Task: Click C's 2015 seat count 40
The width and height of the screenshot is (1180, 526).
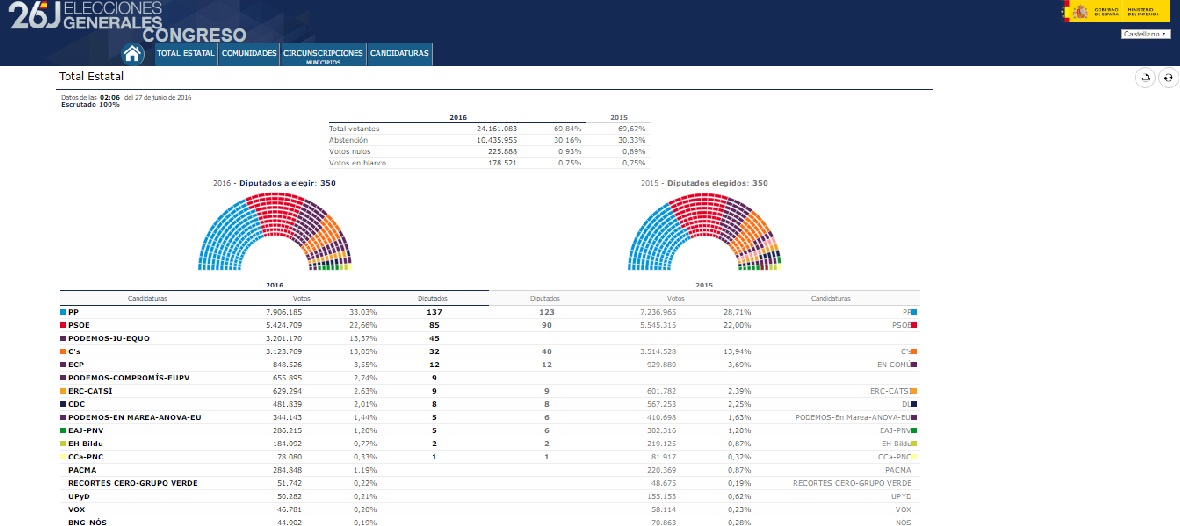Action: pos(547,351)
